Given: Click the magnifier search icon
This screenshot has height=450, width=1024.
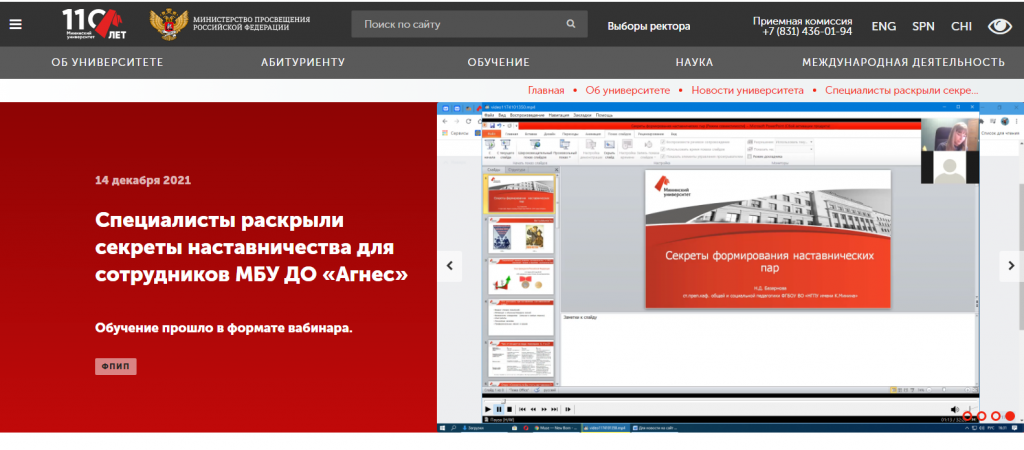Looking at the screenshot, I should tap(571, 24).
